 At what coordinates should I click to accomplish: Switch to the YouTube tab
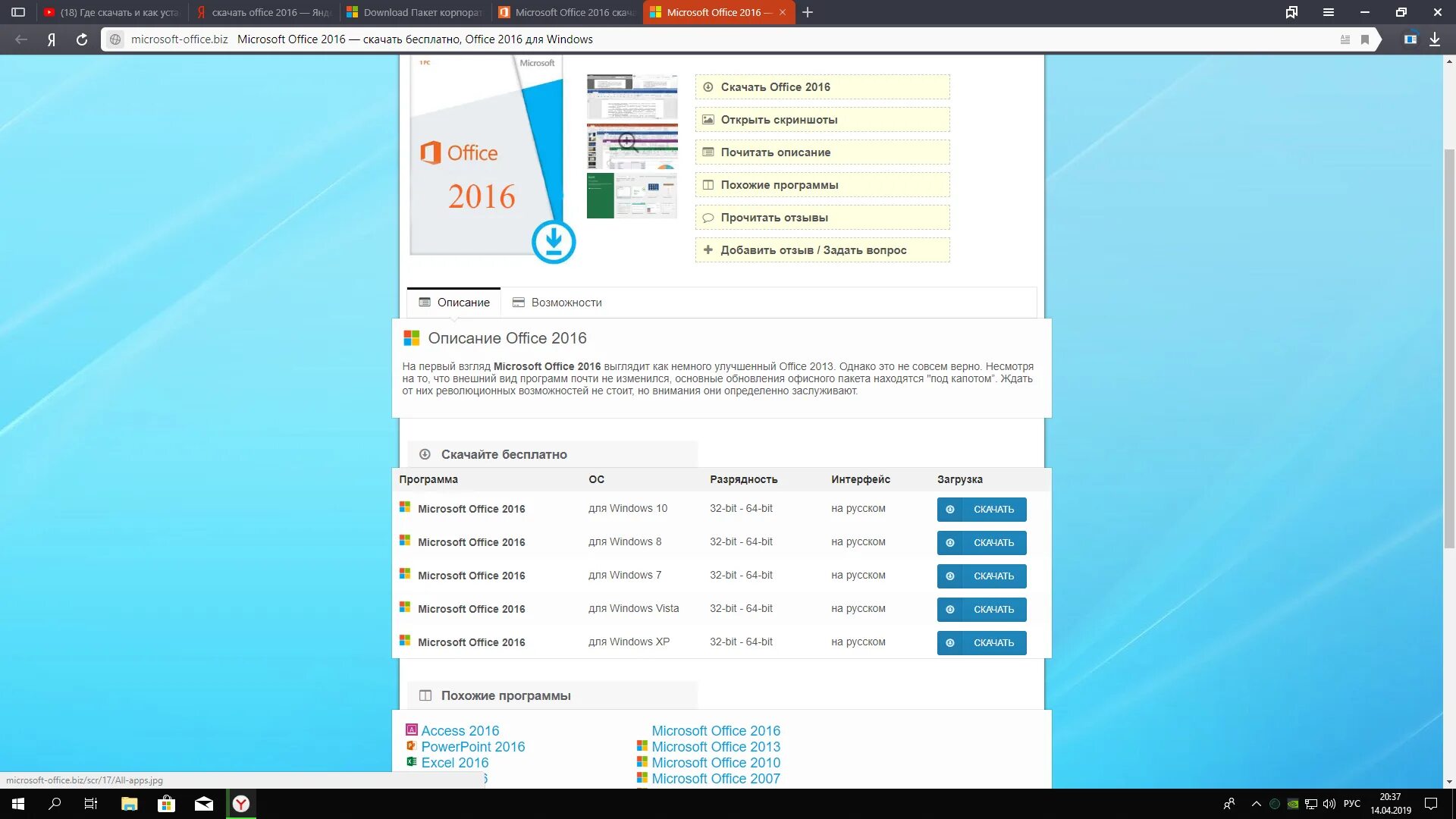click(111, 12)
